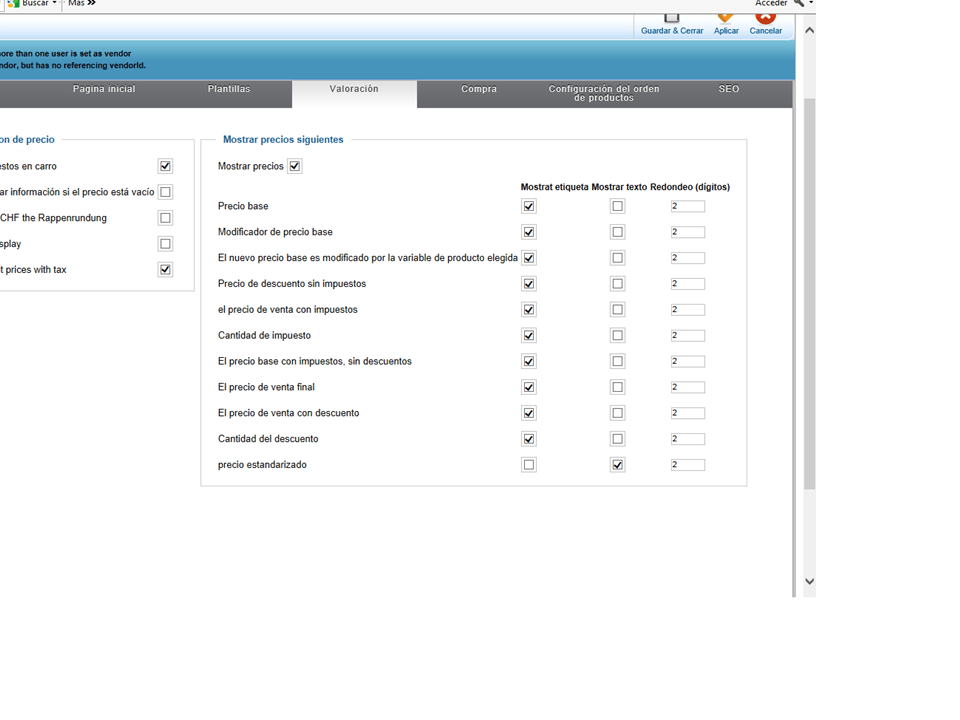Select the Valoración tab
Viewport: 960px width, 720px height.
(x=354, y=89)
